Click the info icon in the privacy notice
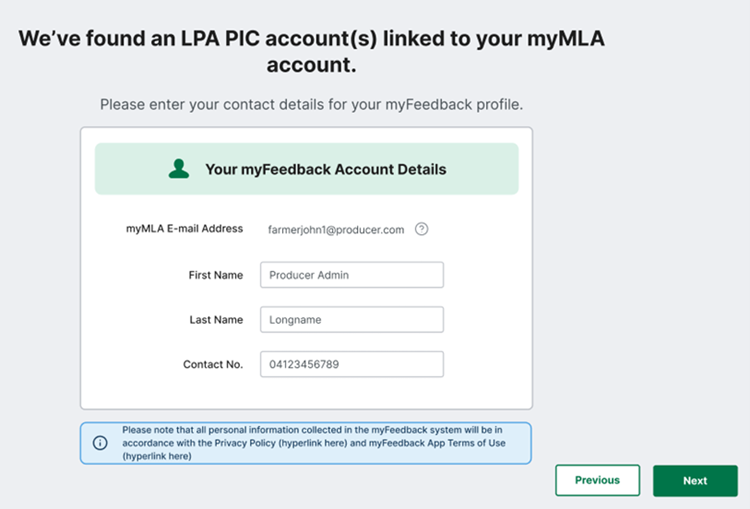Viewport: 750px width, 509px height. click(x=100, y=443)
